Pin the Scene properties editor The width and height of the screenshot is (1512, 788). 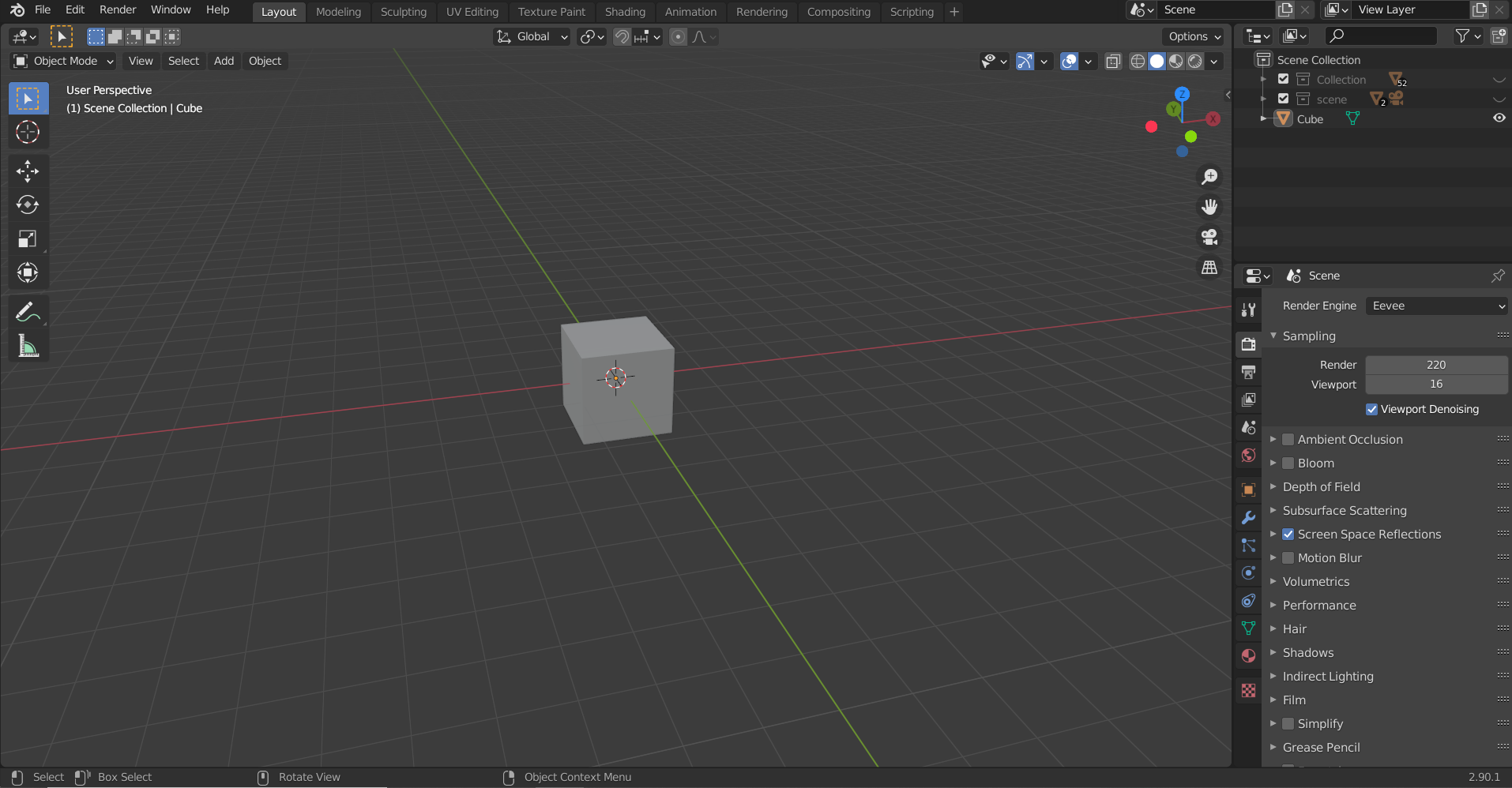(x=1498, y=276)
